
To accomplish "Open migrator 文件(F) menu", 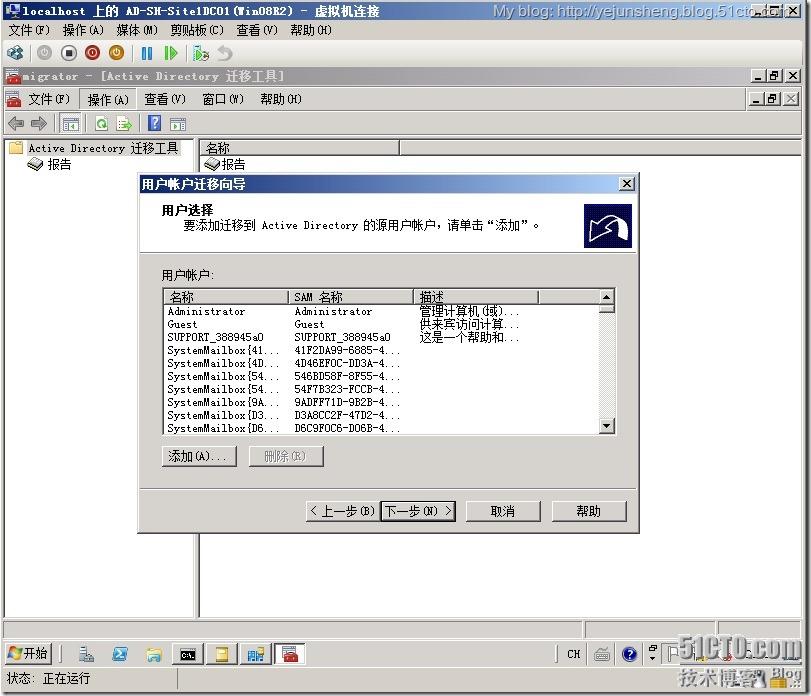I will coord(49,99).
